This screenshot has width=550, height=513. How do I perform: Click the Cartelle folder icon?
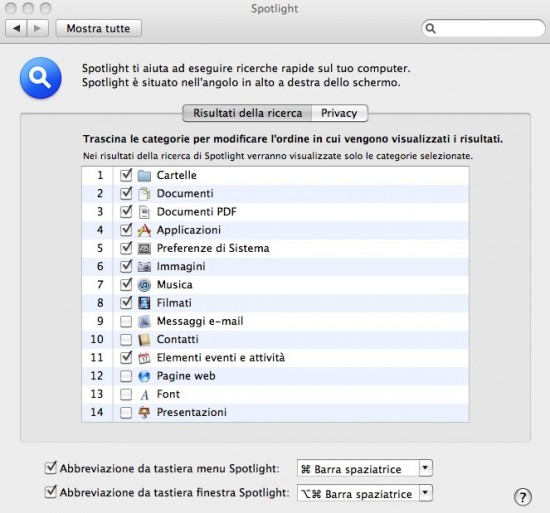(144, 175)
